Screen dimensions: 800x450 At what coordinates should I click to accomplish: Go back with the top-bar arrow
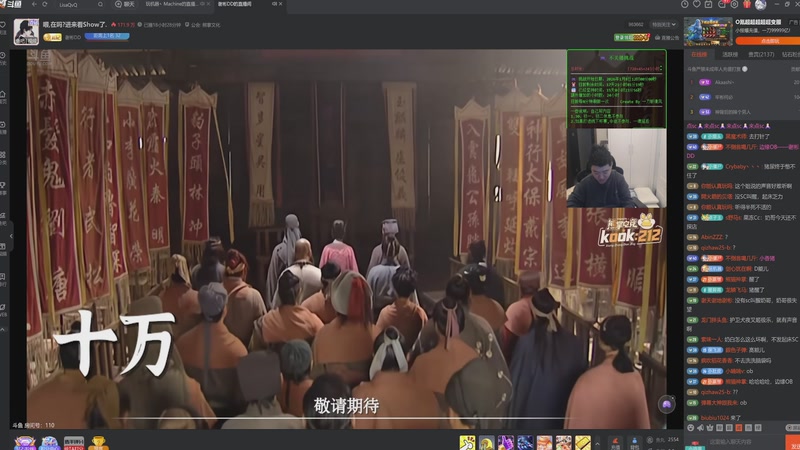(34, 4)
